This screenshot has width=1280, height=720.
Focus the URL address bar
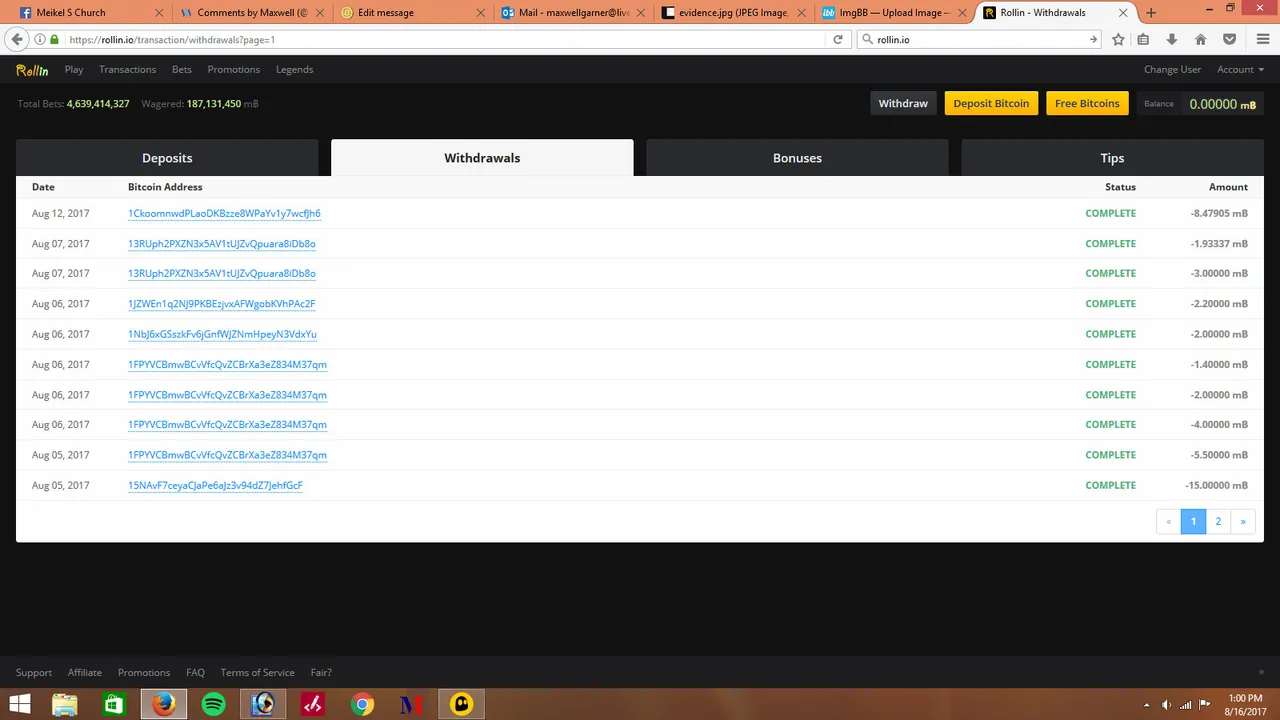click(445, 39)
